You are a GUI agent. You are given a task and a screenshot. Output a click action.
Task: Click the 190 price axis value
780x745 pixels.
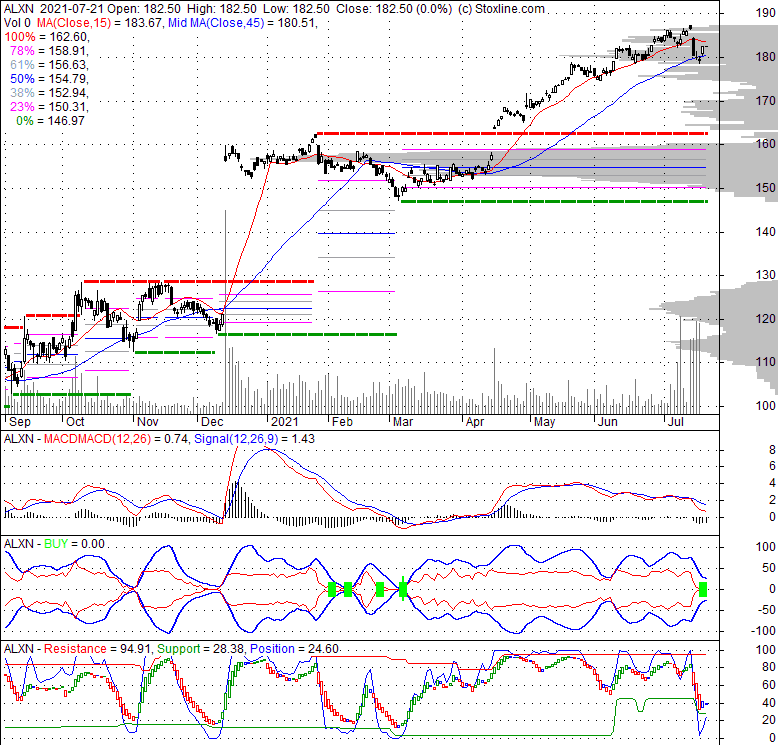pyautogui.click(x=765, y=13)
